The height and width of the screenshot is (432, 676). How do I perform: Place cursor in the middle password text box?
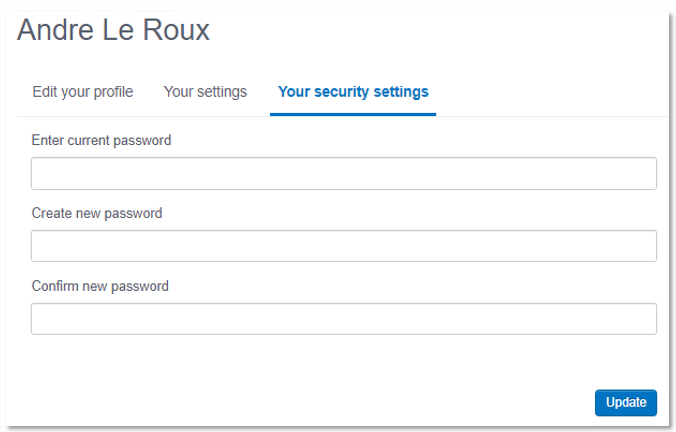(x=344, y=246)
